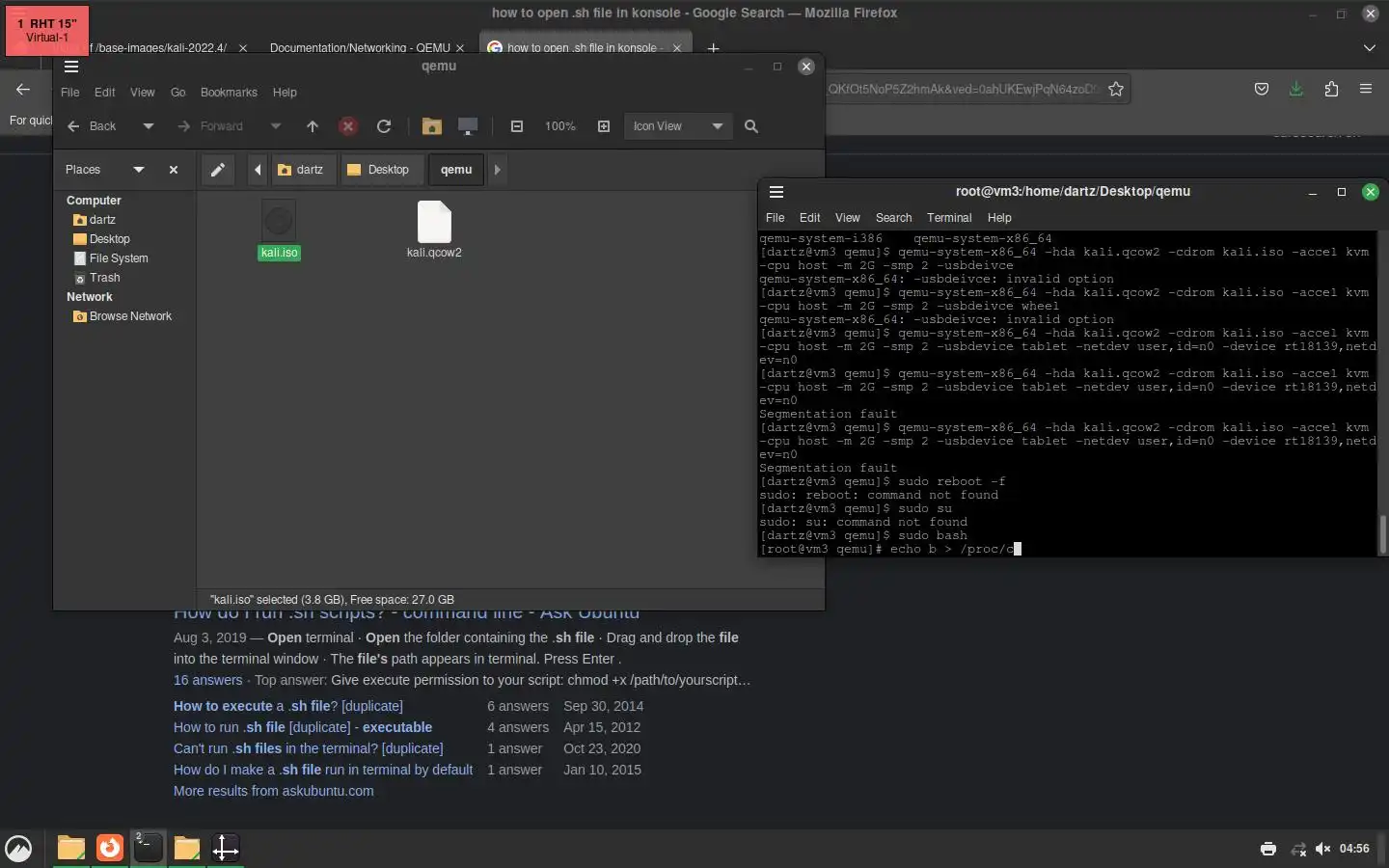Zoom in in file manager
Screen dimensions: 1389x868
coord(604,126)
